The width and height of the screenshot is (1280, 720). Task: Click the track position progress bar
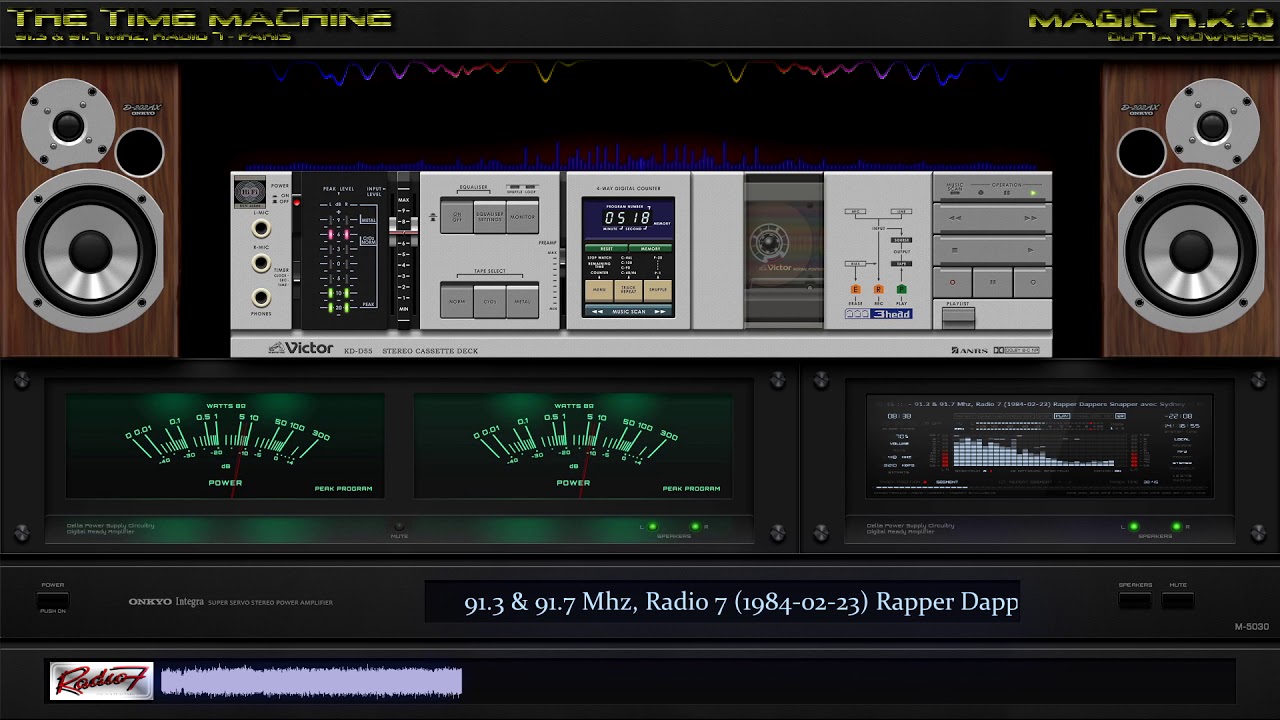pos(1040,488)
